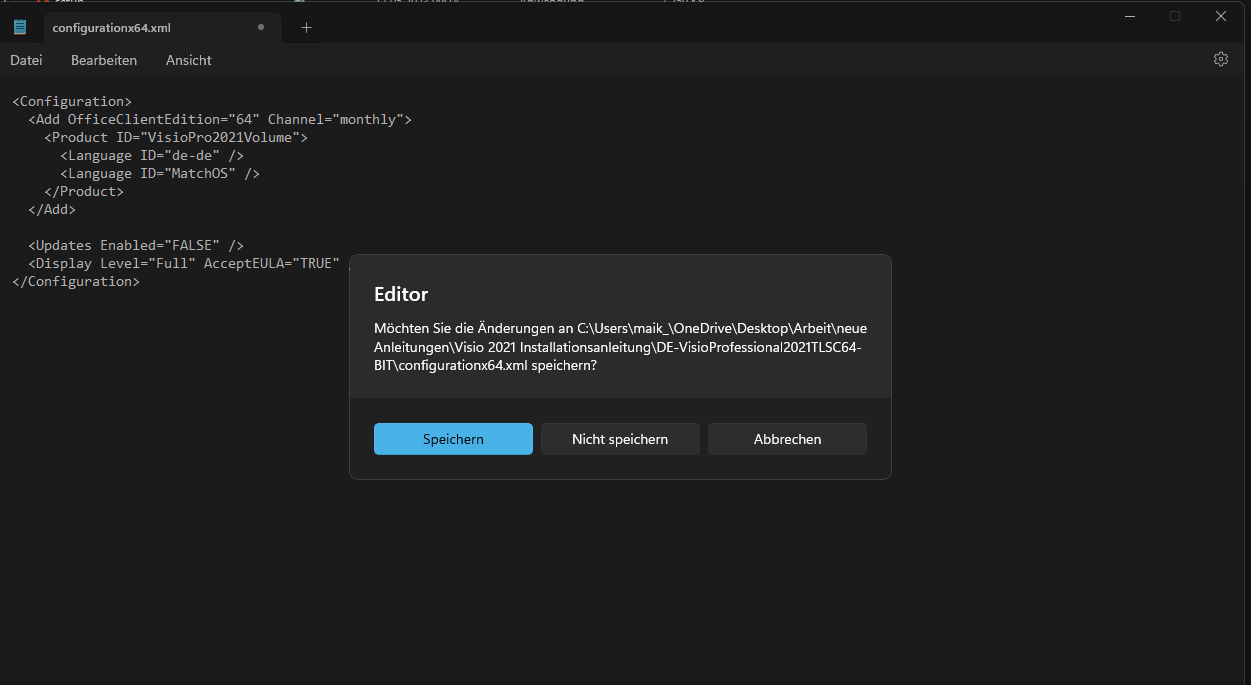
Task: Click the Product ID VisioPro2021Volume line
Action: pyautogui.click(x=176, y=138)
